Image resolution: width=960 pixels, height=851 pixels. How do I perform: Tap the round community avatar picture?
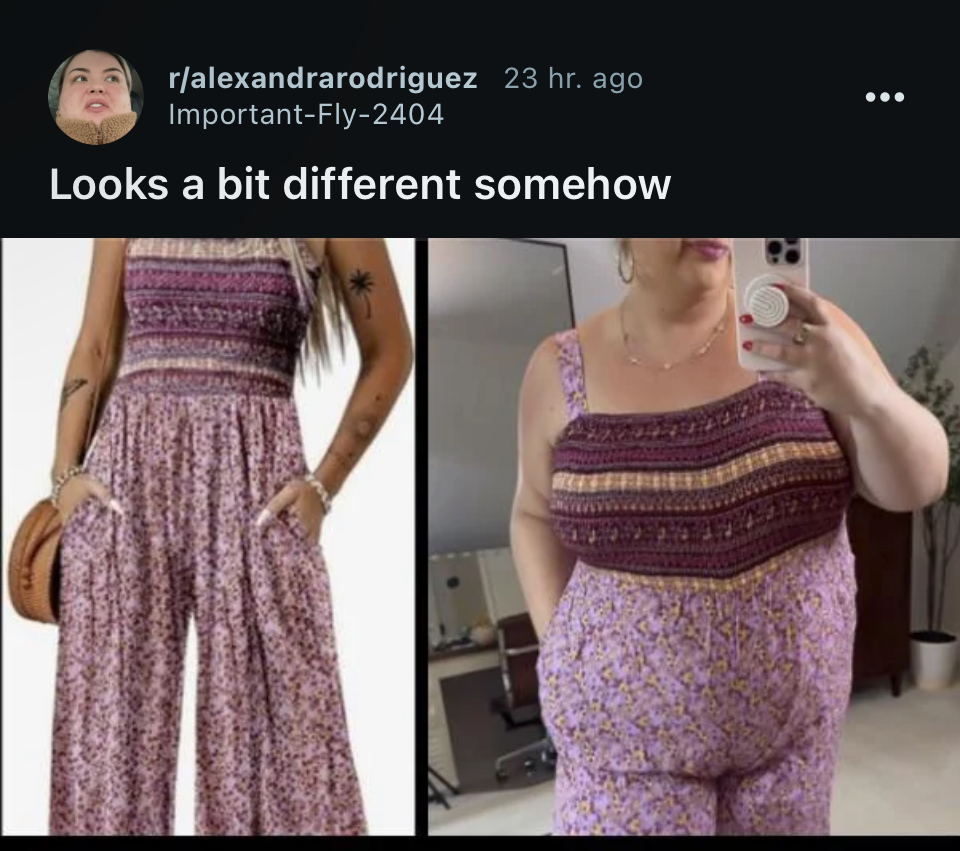[96, 97]
